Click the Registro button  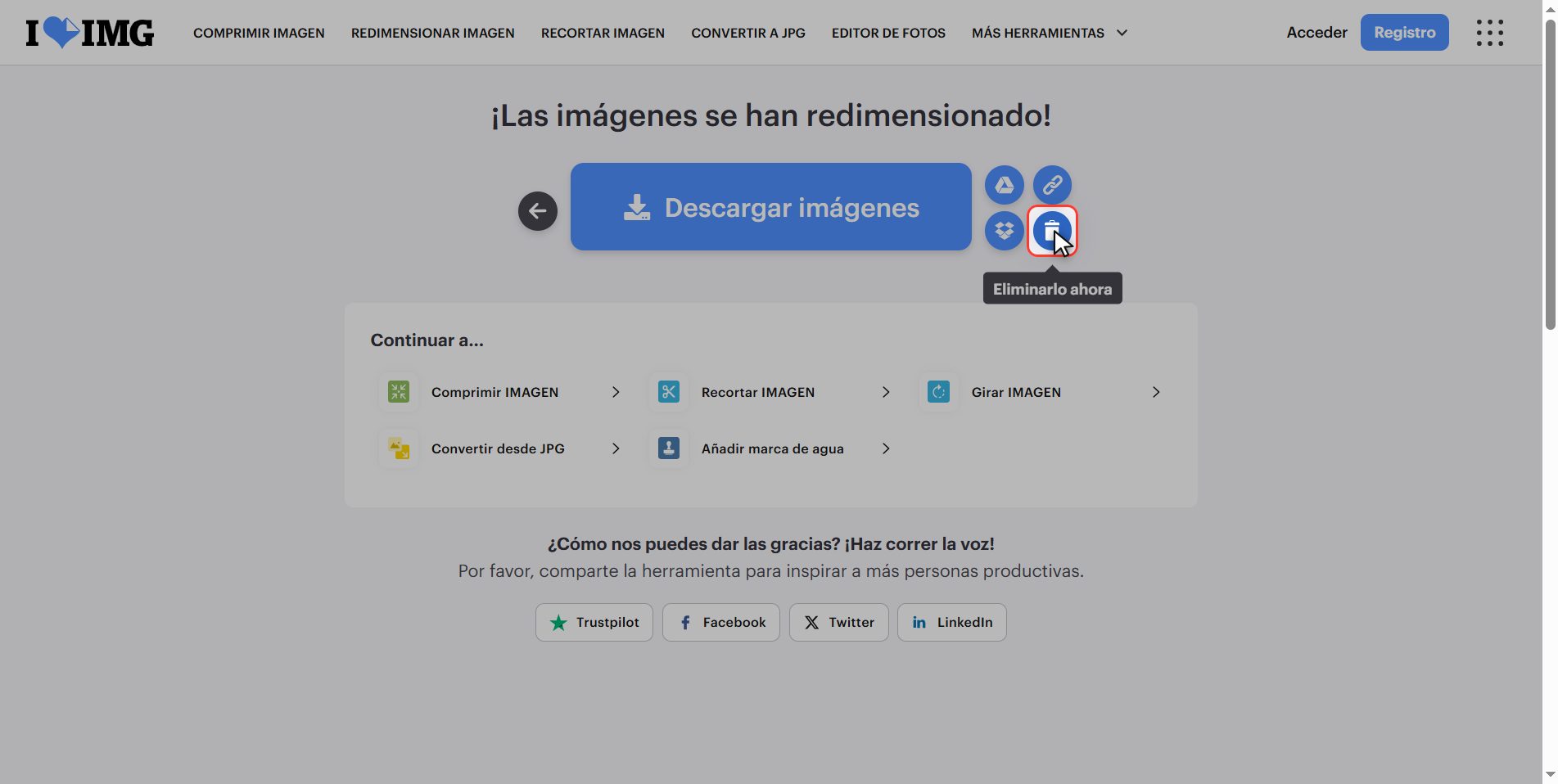[x=1405, y=33]
